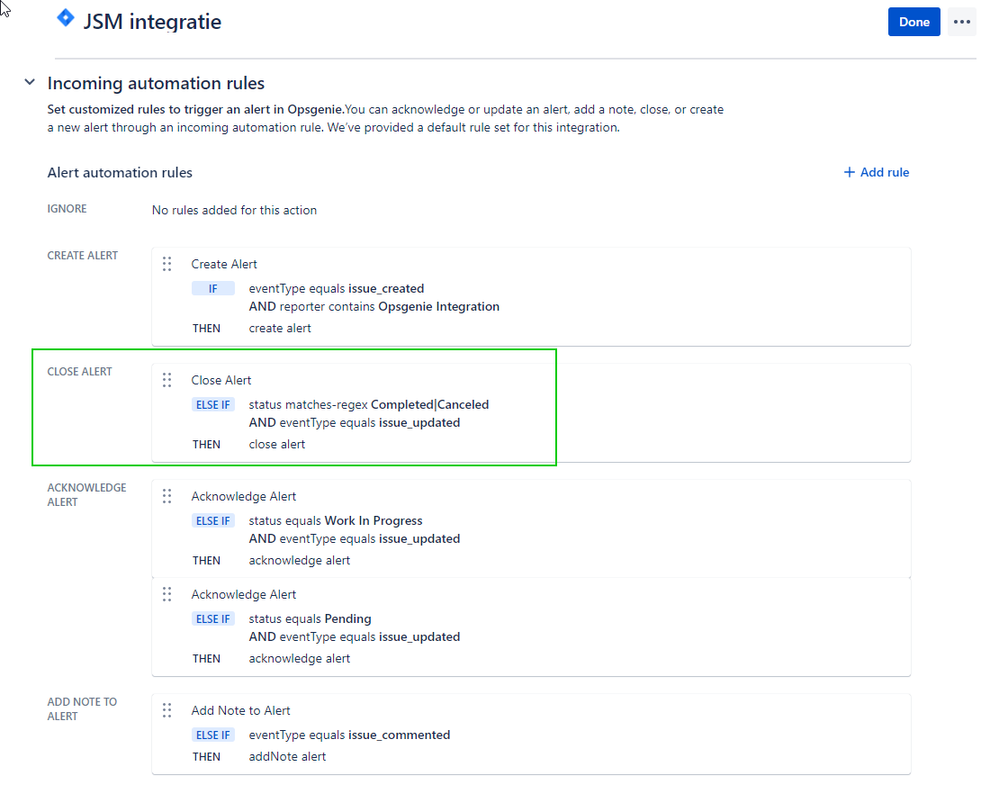The width and height of the screenshot is (999, 786).
Task: Click the ADD NOTE TO ALERT section label
Action: pyautogui.click(x=82, y=709)
